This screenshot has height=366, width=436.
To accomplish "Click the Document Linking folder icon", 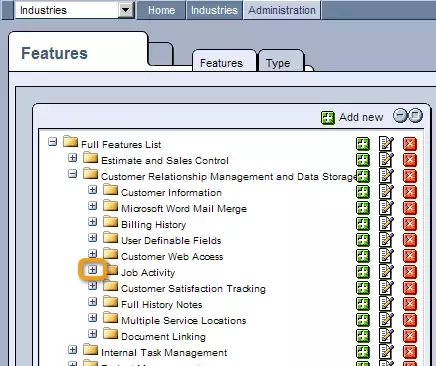I will pos(110,333).
